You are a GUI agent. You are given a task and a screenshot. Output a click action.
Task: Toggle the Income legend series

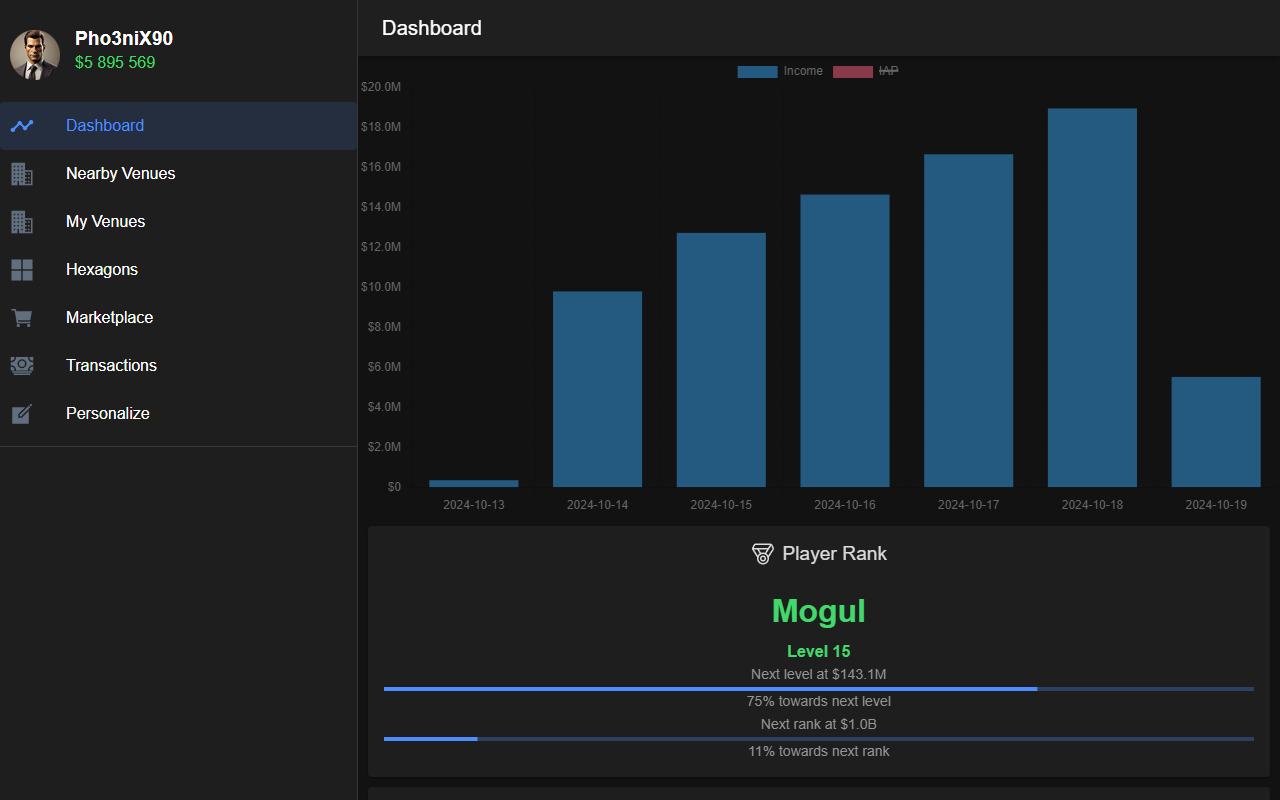[x=780, y=72]
